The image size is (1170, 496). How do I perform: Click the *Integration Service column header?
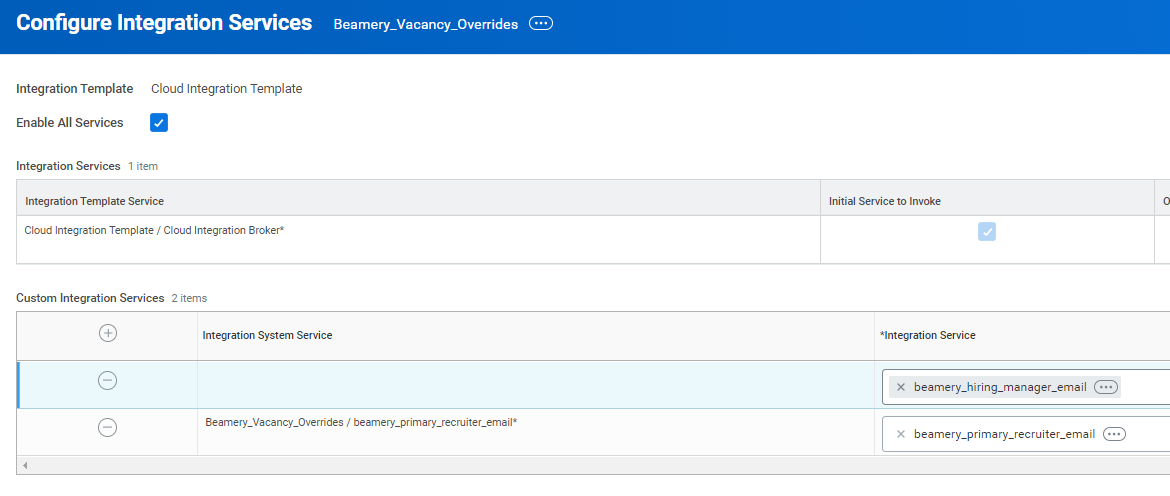[1022, 336]
